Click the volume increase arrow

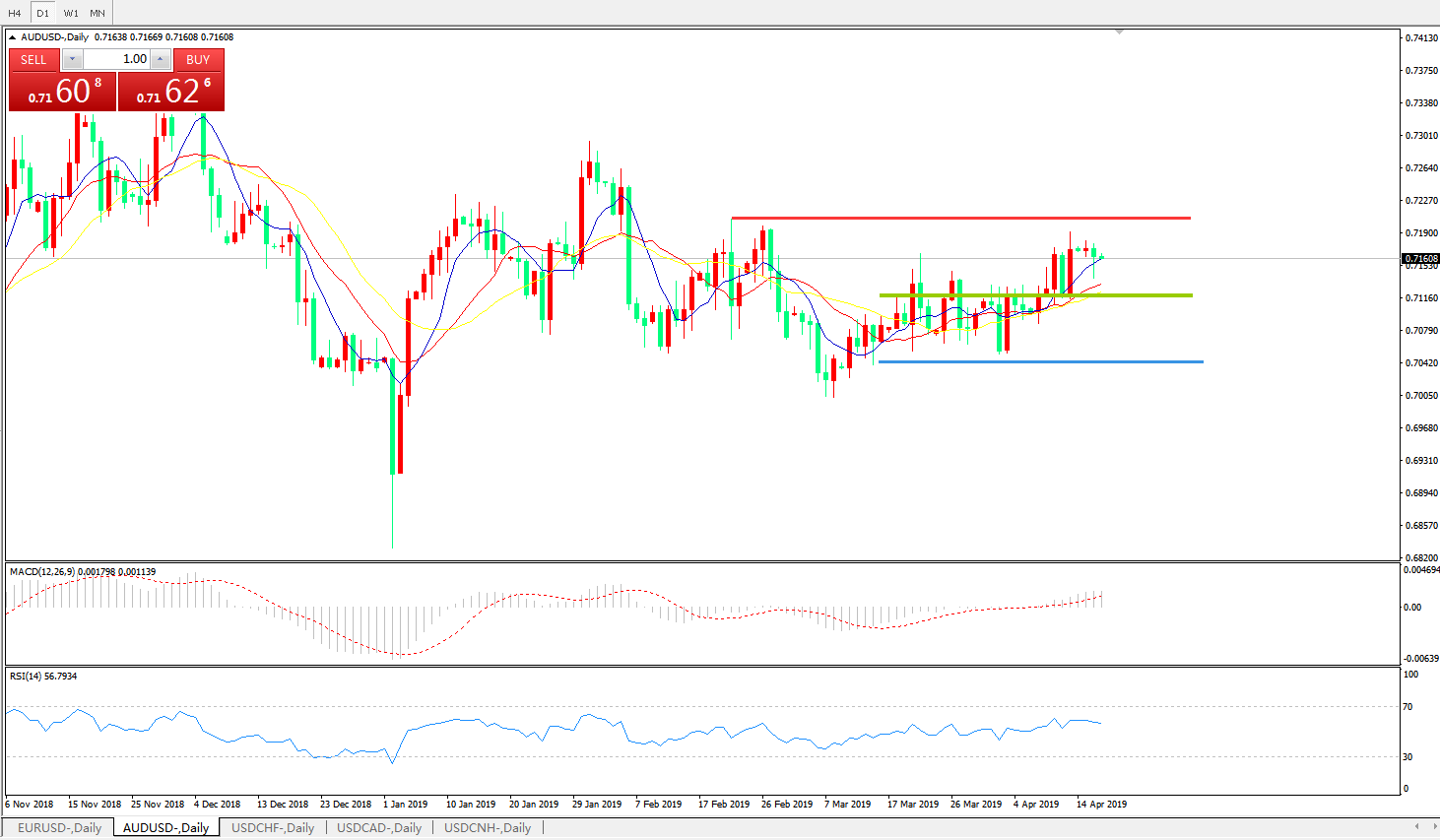click(161, 60)
